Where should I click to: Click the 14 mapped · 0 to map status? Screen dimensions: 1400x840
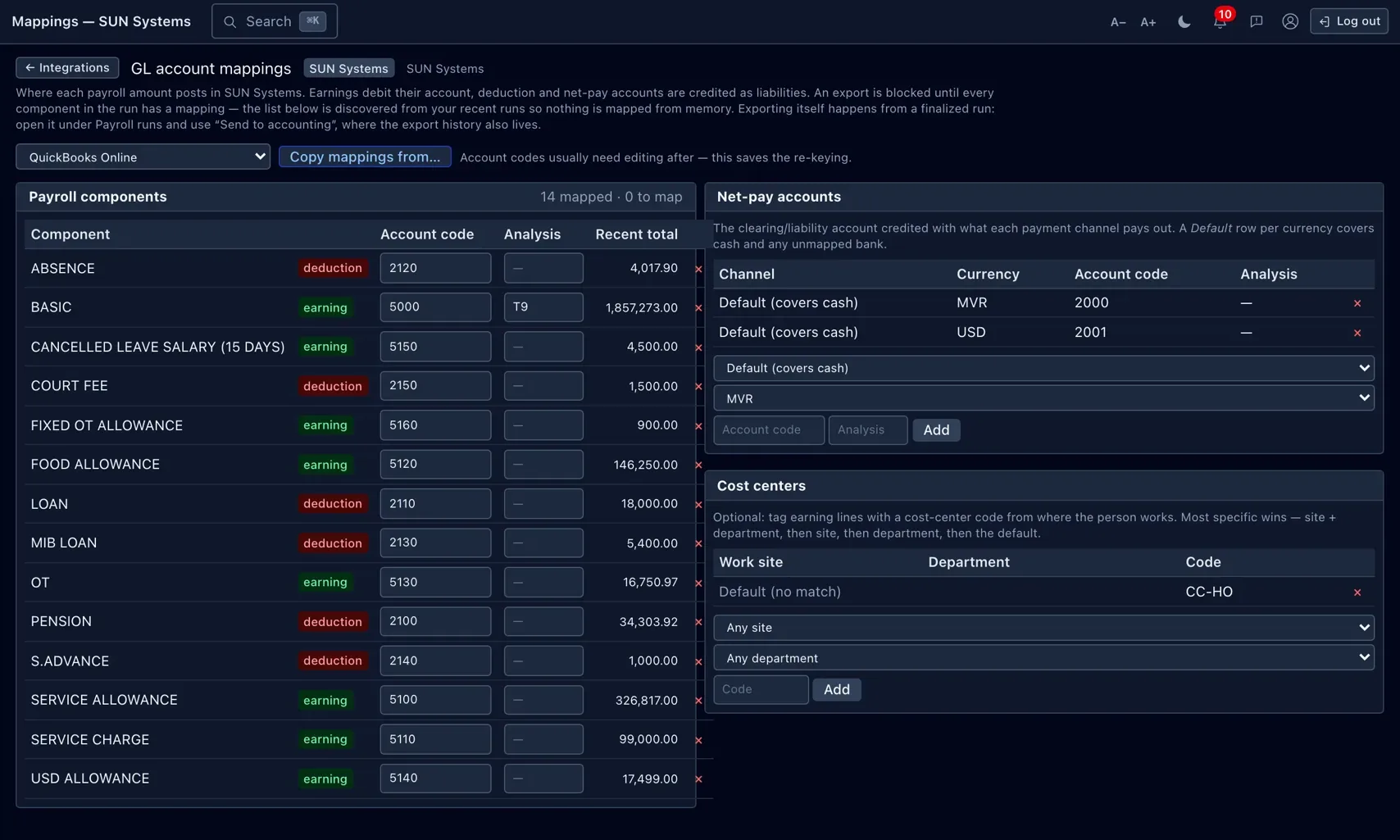pos(611,197)
